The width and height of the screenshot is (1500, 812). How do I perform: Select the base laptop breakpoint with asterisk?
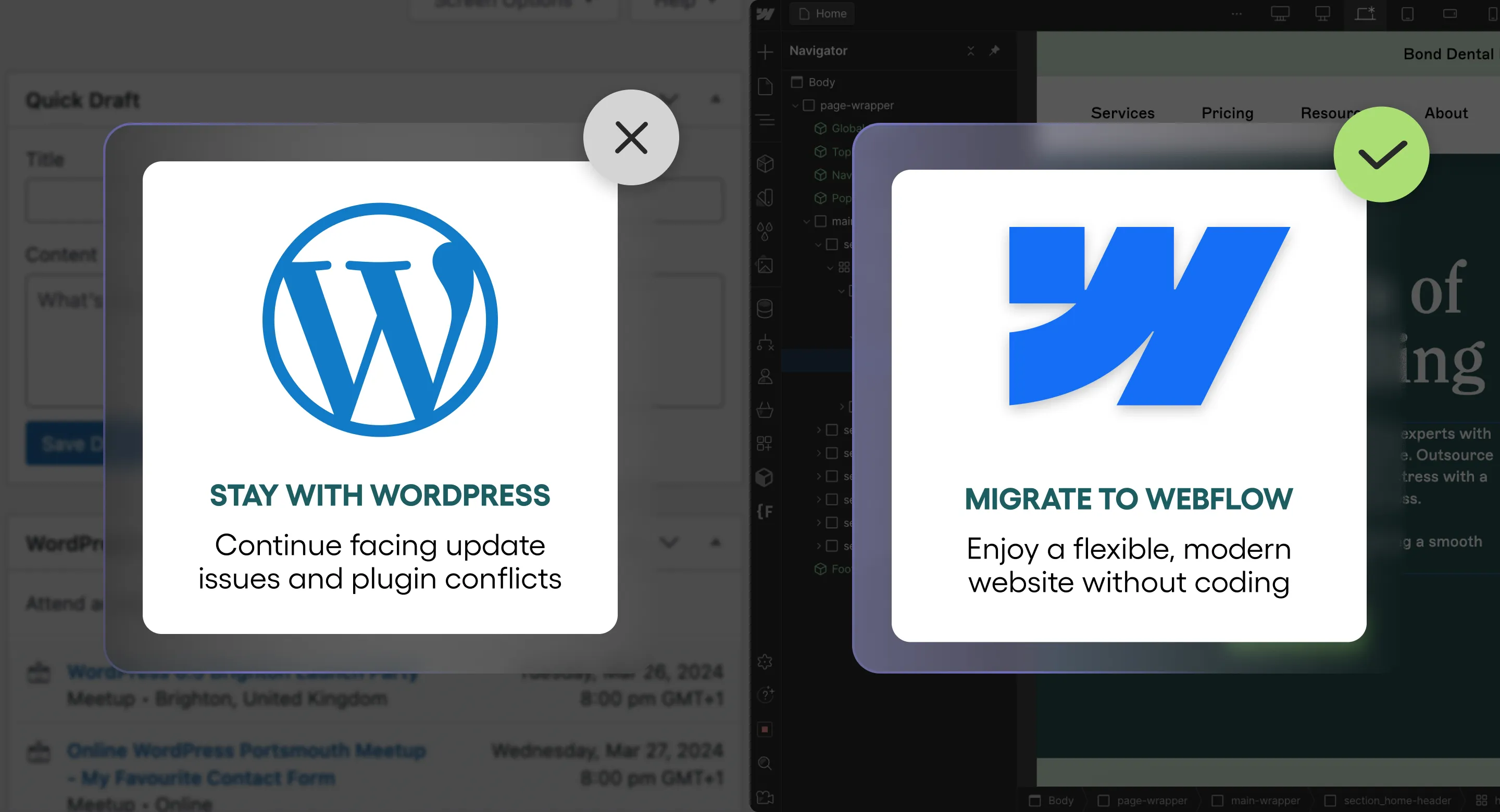coord(1365,14)
